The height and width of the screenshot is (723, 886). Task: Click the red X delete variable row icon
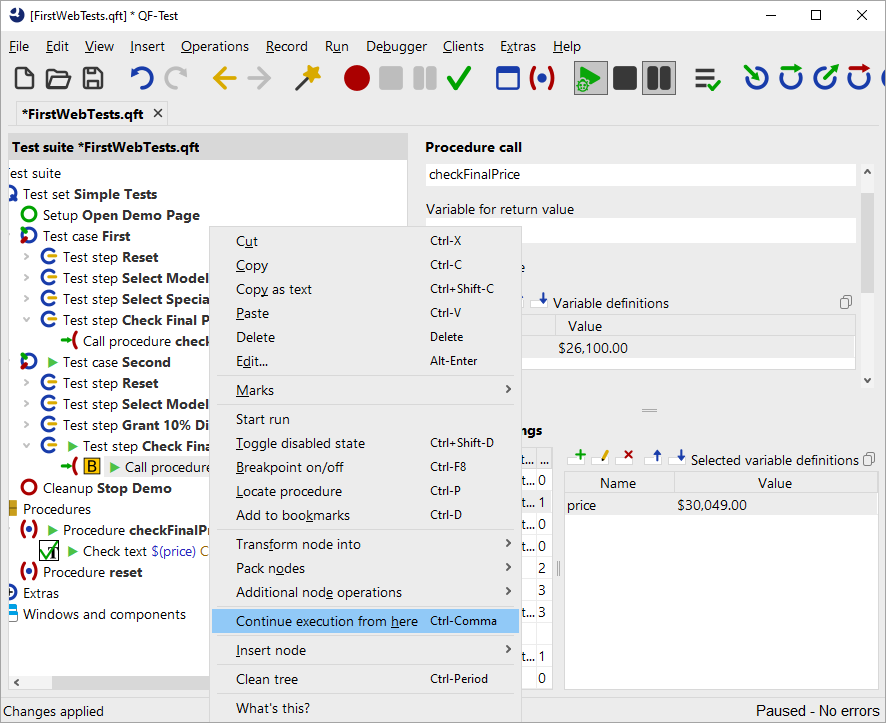[628, 456]
